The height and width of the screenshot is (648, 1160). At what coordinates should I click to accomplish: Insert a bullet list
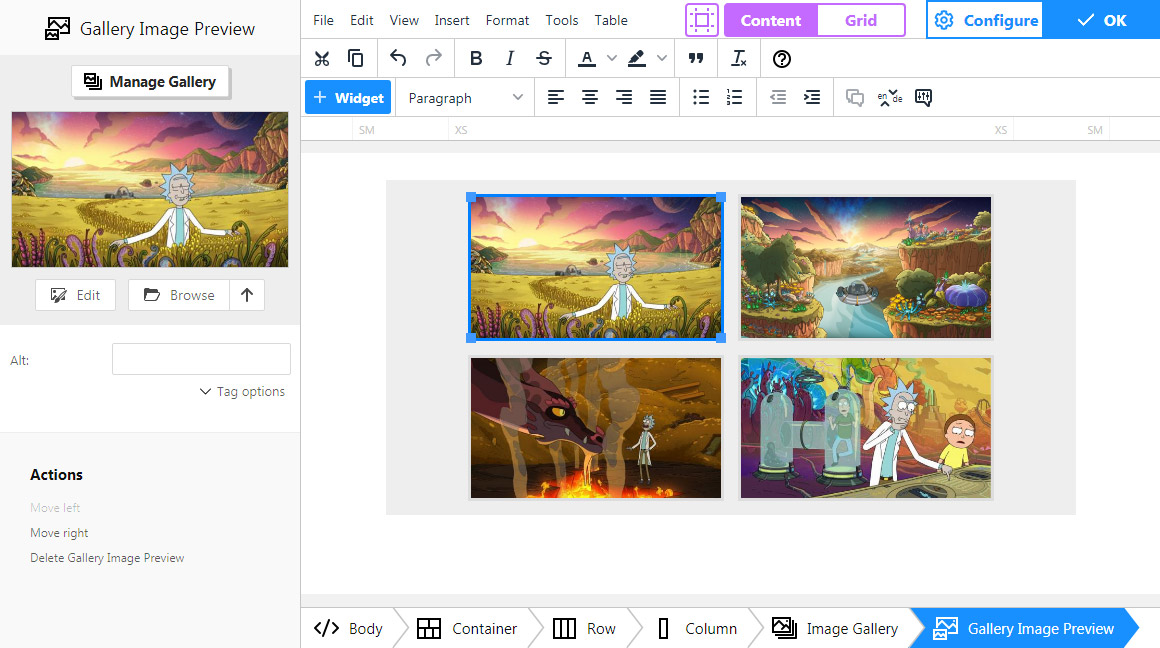coord(701,97)
